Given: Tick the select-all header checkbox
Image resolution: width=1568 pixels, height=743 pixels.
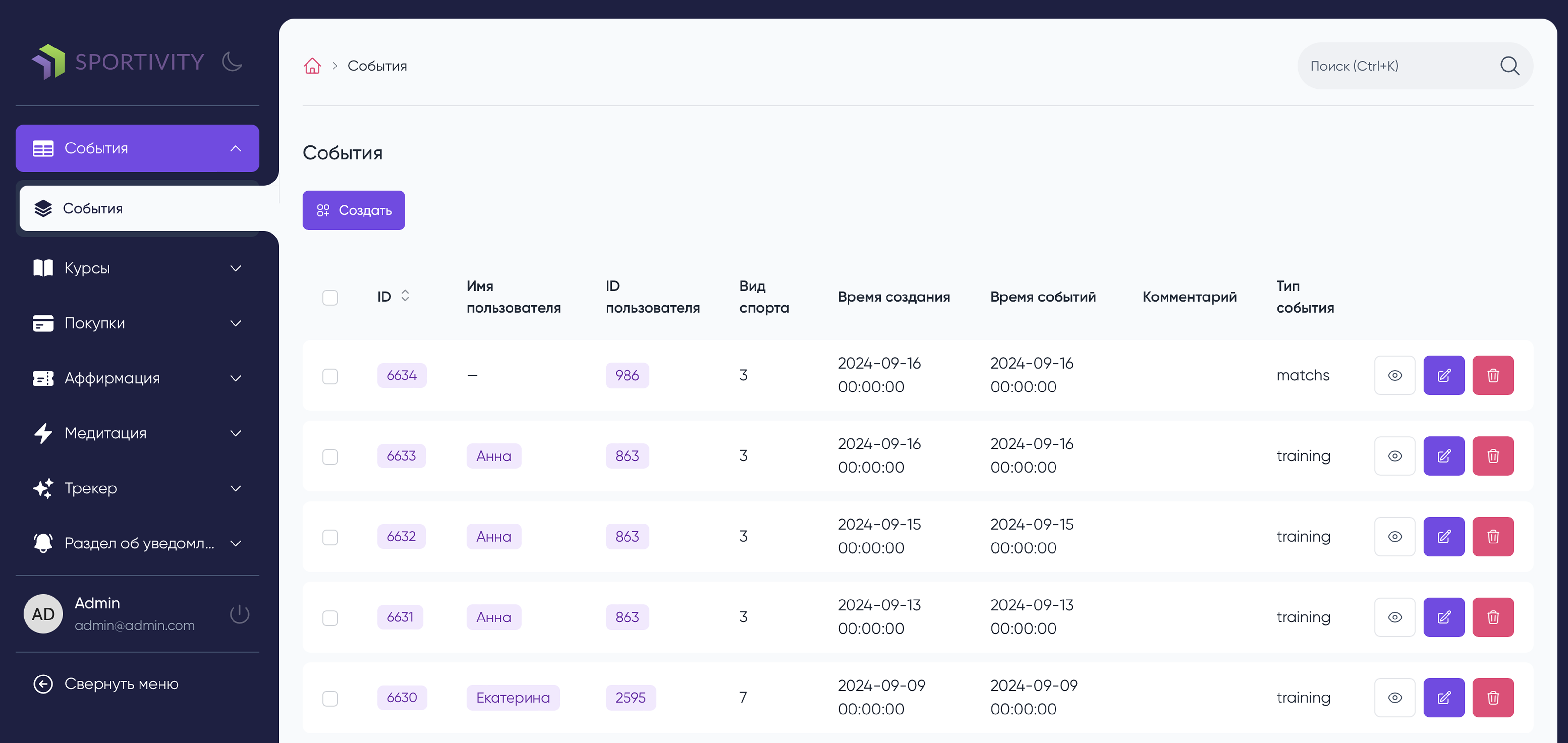Looking at the screenshot, I should (330, 297).
